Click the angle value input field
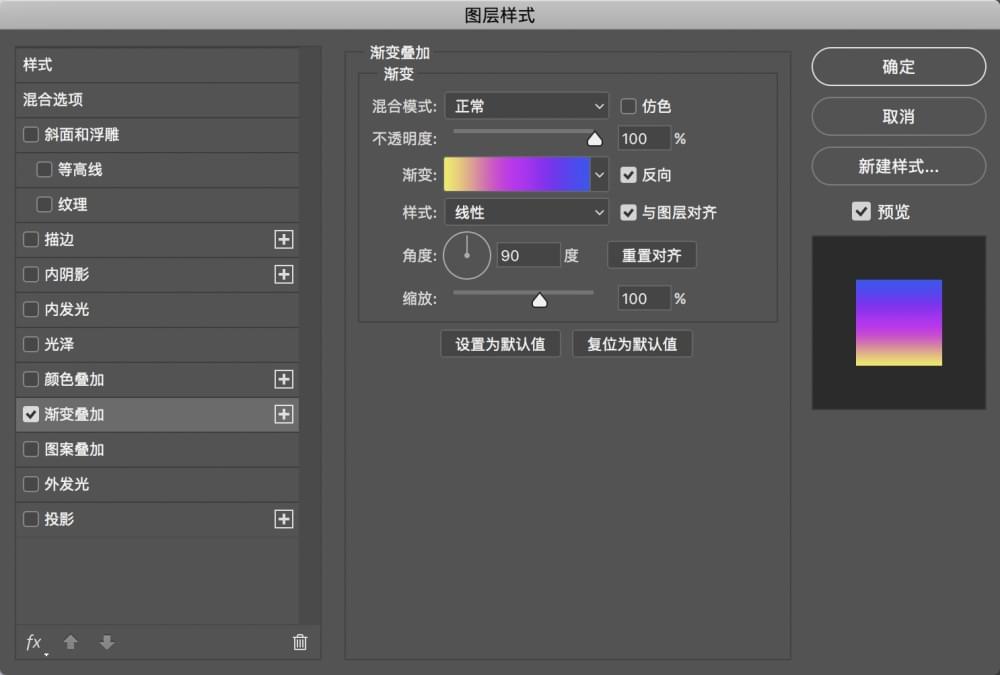This screenshot has height=675, width=1000. tap(528, 255)
